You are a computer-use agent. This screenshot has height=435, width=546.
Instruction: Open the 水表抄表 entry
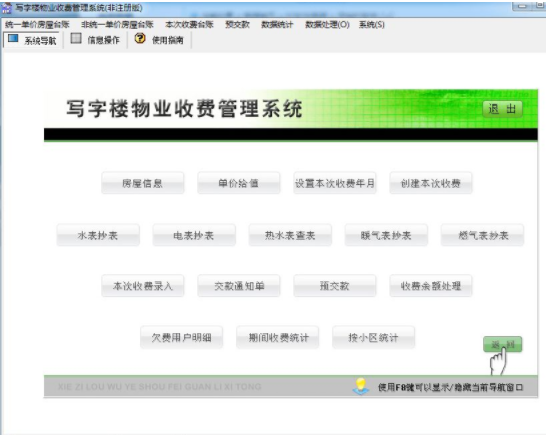click(98, 235)
